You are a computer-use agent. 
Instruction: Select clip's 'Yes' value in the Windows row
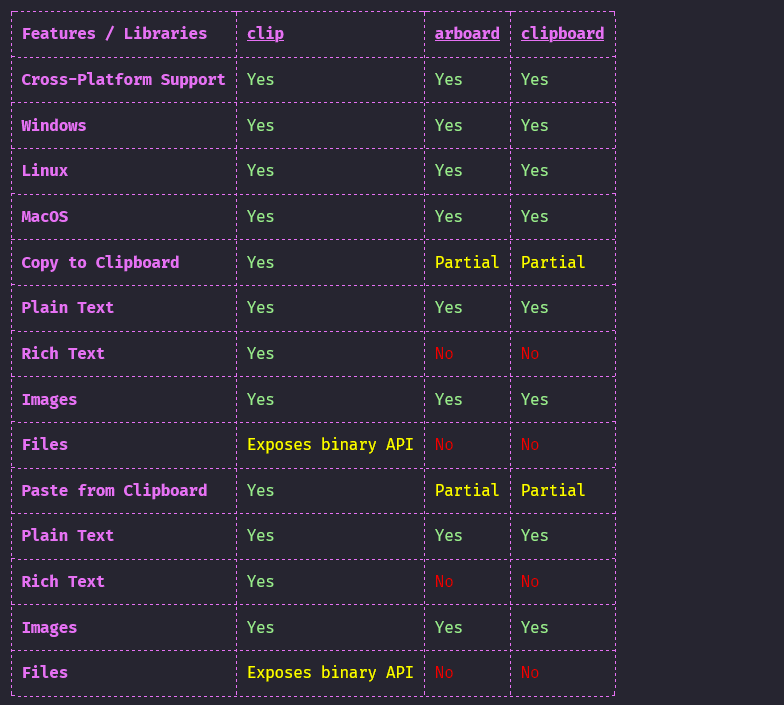click(260, 126)
